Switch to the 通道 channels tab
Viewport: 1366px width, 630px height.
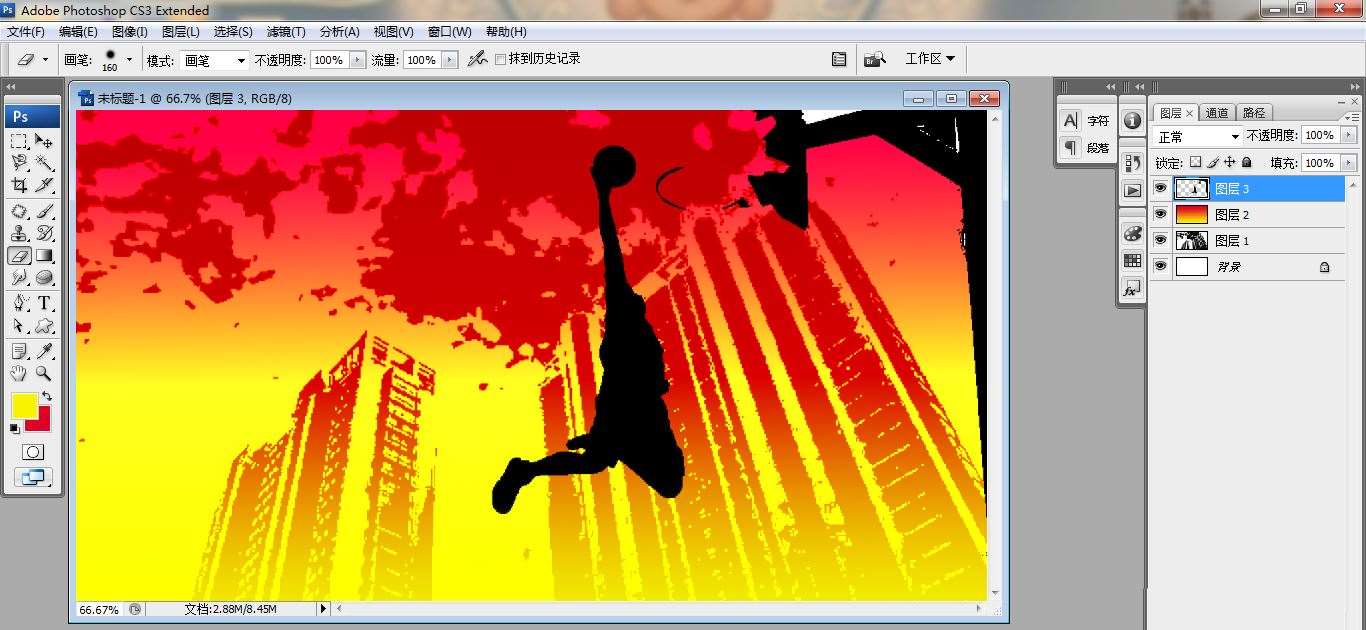coord(1217,113)
